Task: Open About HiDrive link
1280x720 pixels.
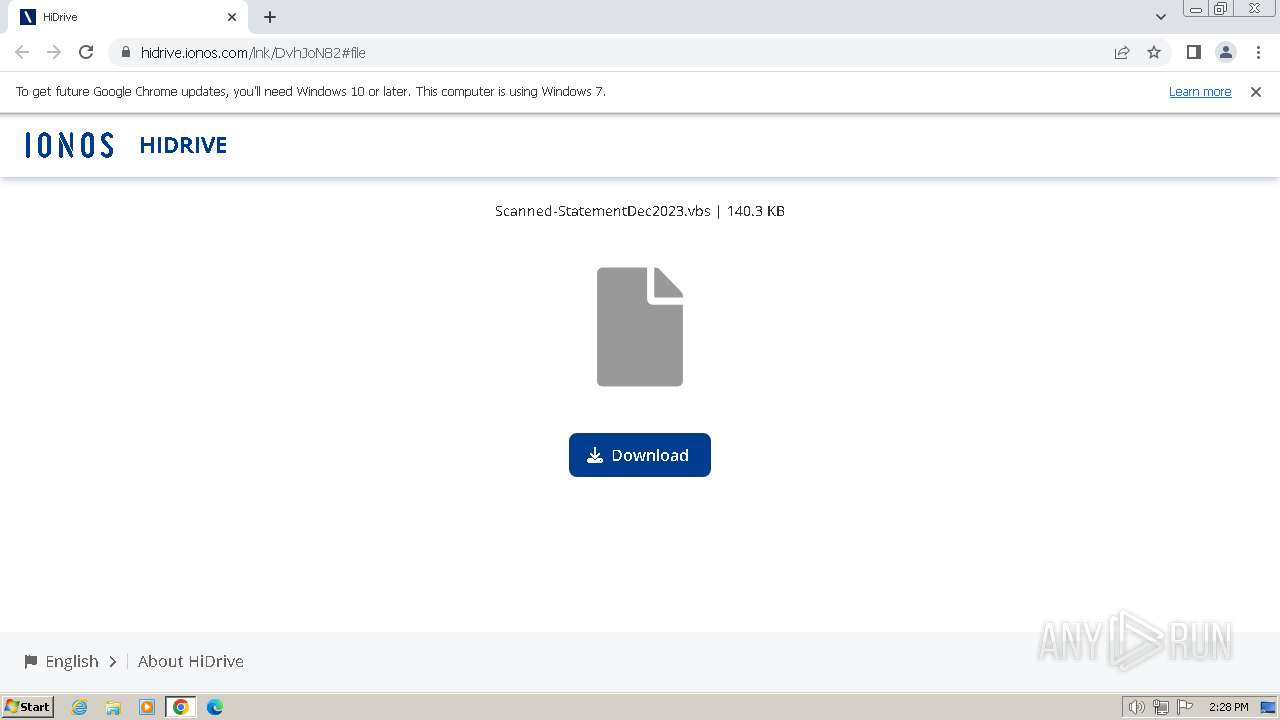Action: [190, 661]
